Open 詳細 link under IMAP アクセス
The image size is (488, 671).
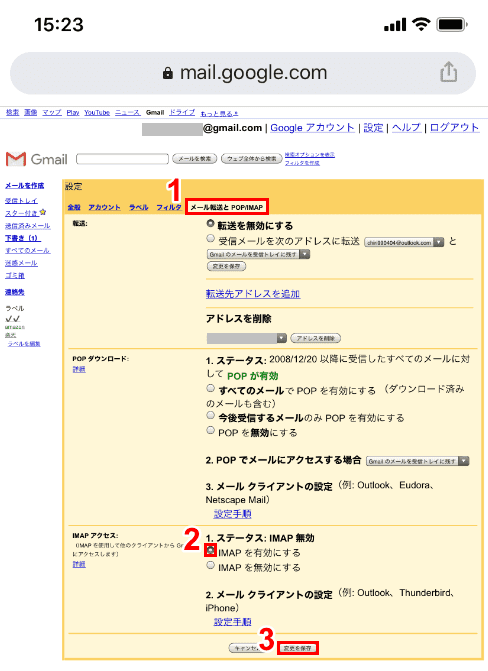point(79,564)
